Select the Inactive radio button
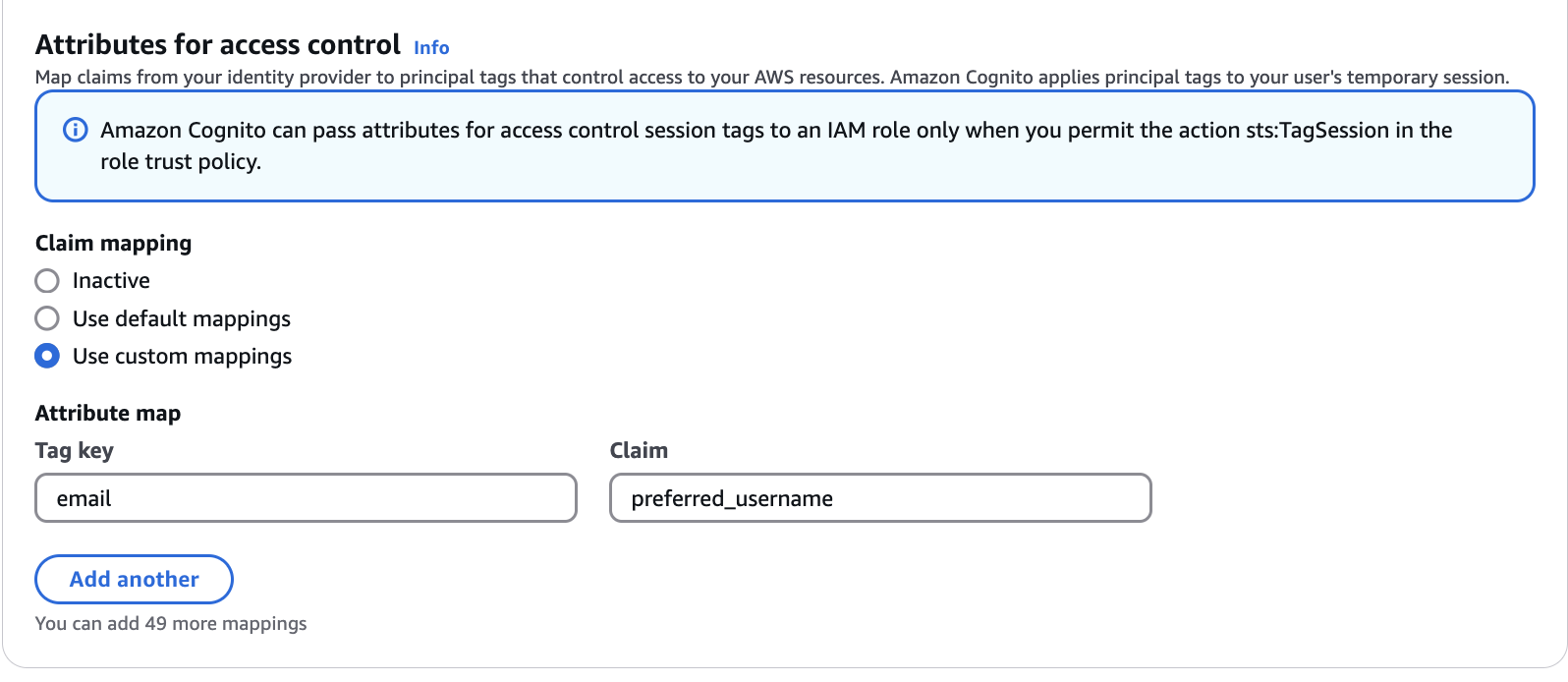1568x682 pixels. 47,281
